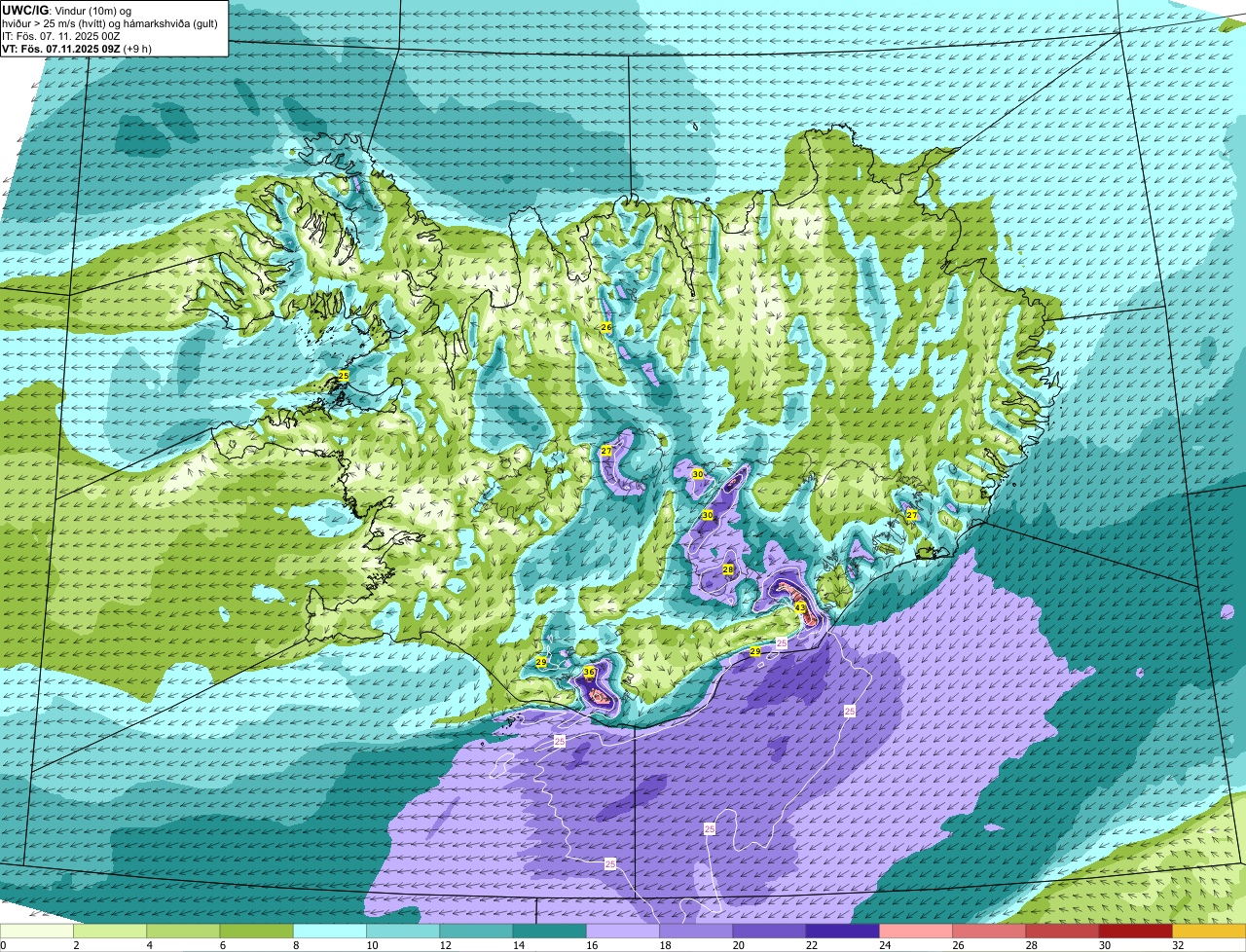Pick the dark red 30–32 m/s legend swatch

1135,931
